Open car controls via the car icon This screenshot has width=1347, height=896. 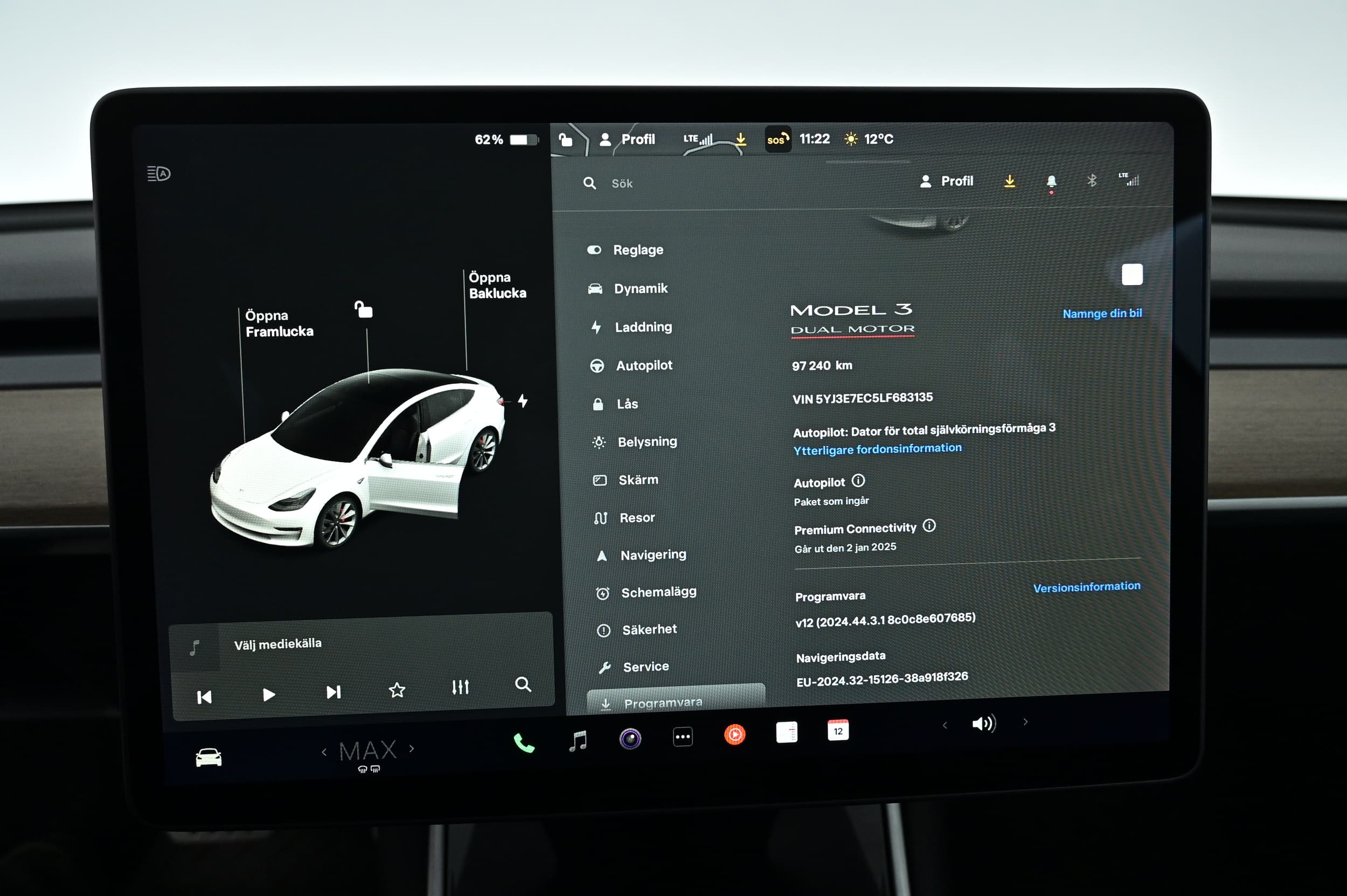209,758
